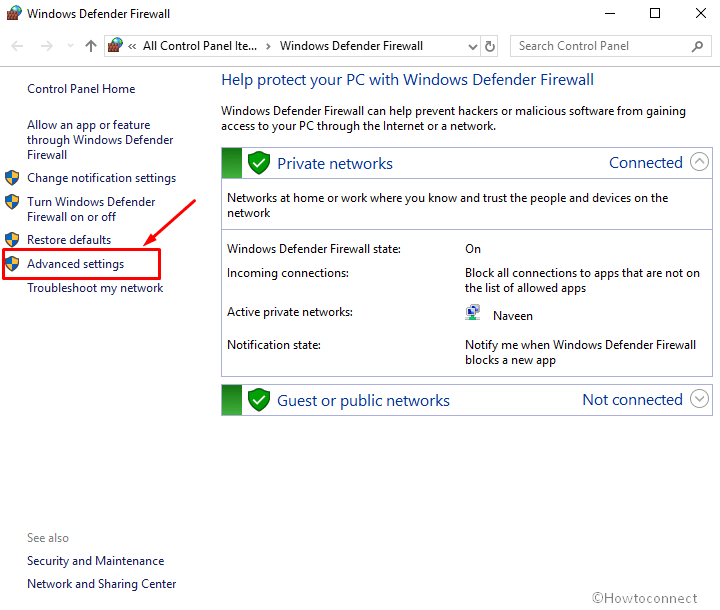
Task: Click the Connected status label
Action: [x=646, y=163]
